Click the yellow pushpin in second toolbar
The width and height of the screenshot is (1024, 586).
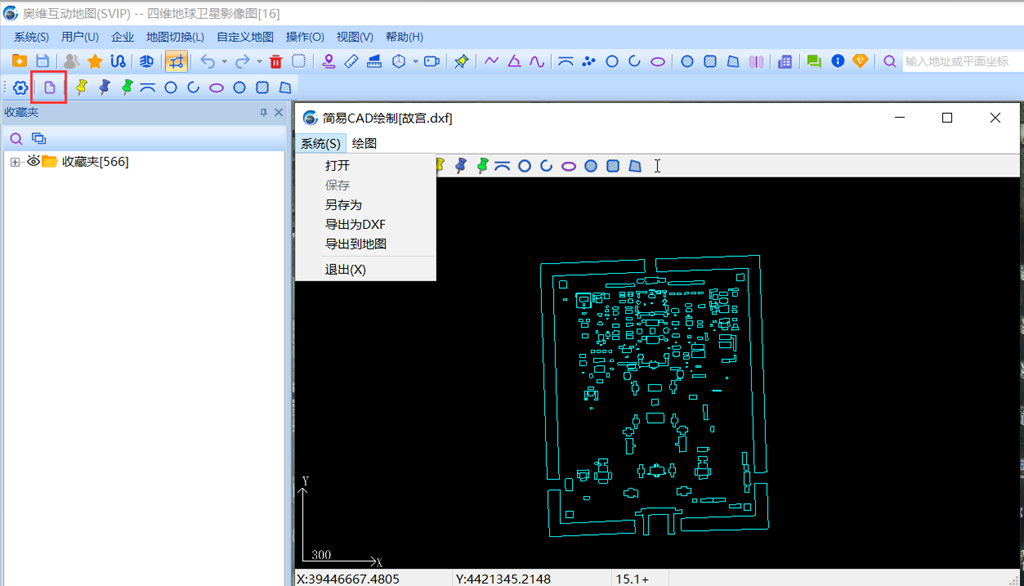(82, 87)
